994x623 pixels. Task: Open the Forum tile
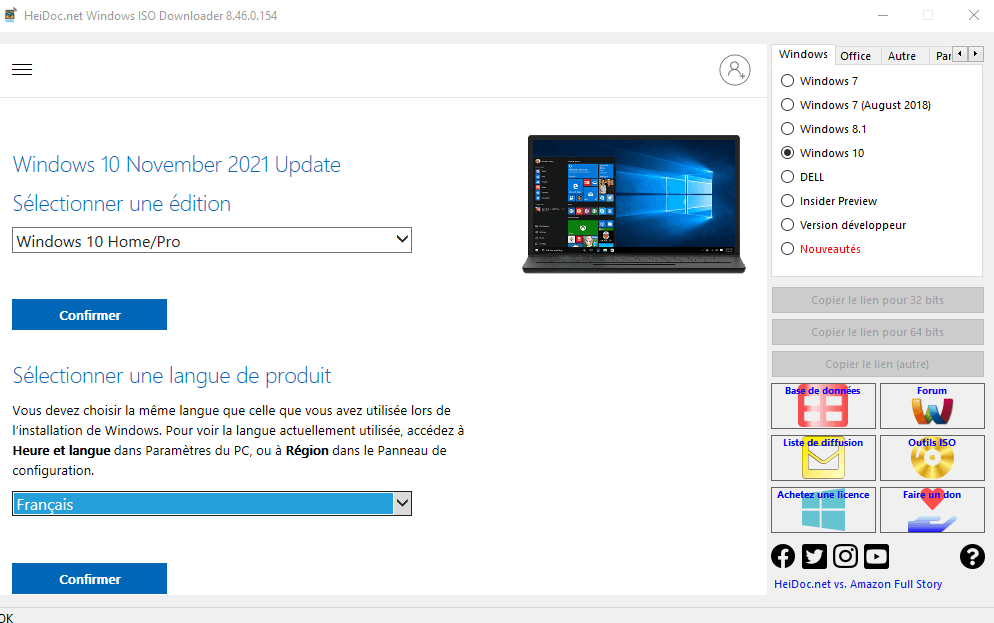point(932,406)
